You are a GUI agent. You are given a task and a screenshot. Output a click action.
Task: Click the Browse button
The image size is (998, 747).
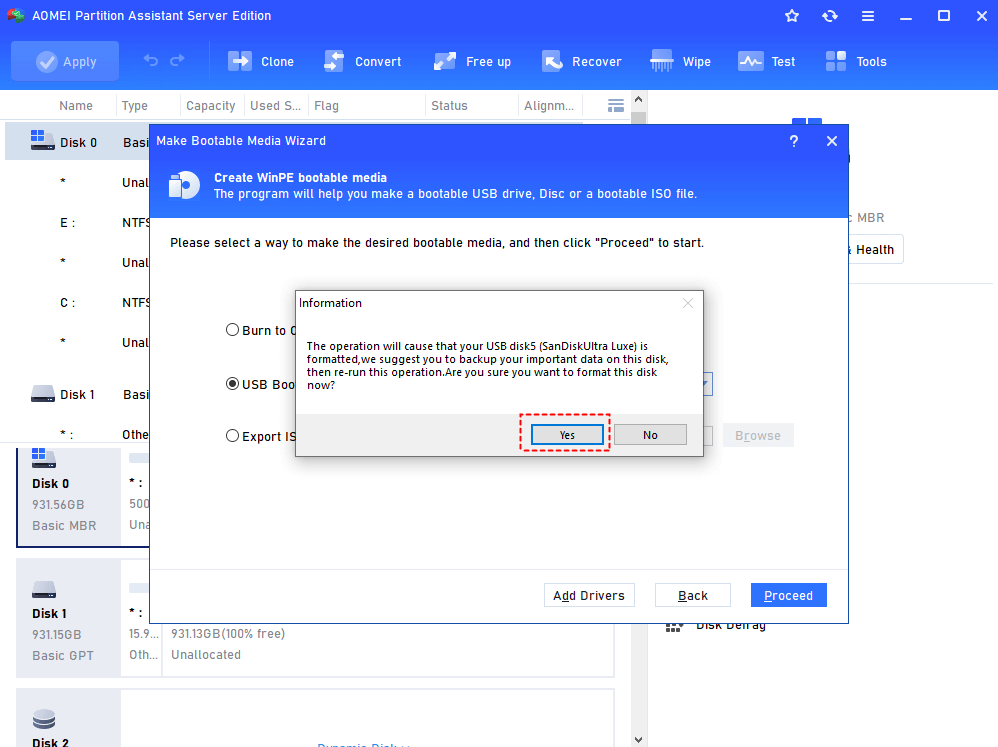[757, 435]
